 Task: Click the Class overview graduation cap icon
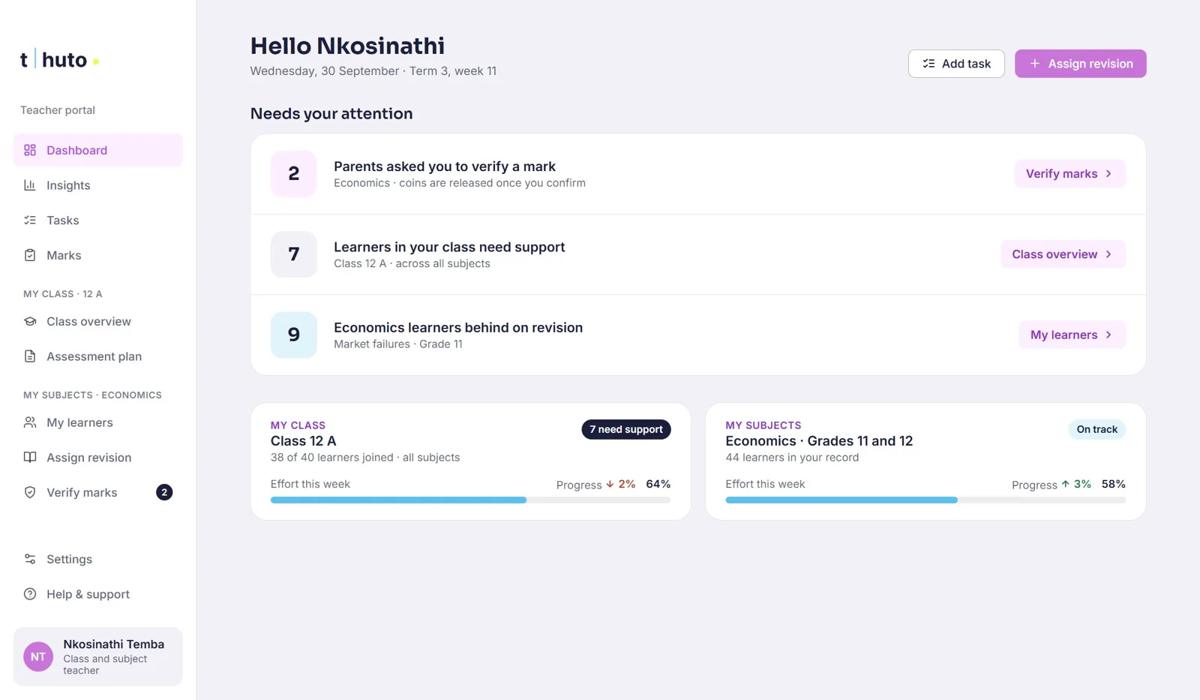30,321
